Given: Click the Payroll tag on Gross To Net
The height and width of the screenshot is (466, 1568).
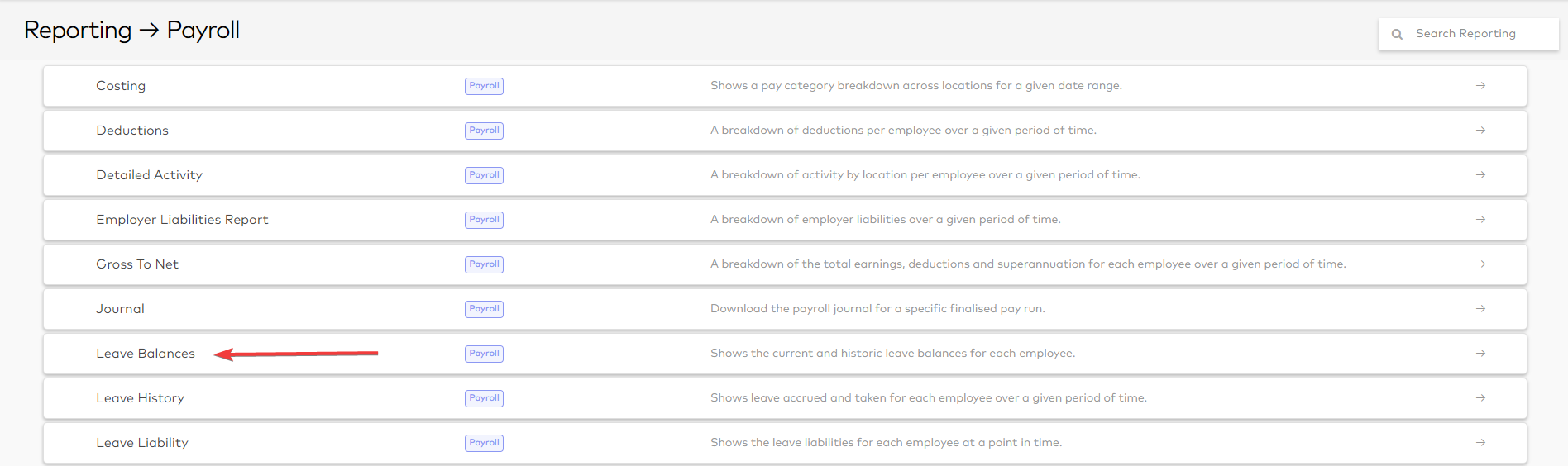Looking at the screenshot, I should pyautogui.click(x=484, y=264).
